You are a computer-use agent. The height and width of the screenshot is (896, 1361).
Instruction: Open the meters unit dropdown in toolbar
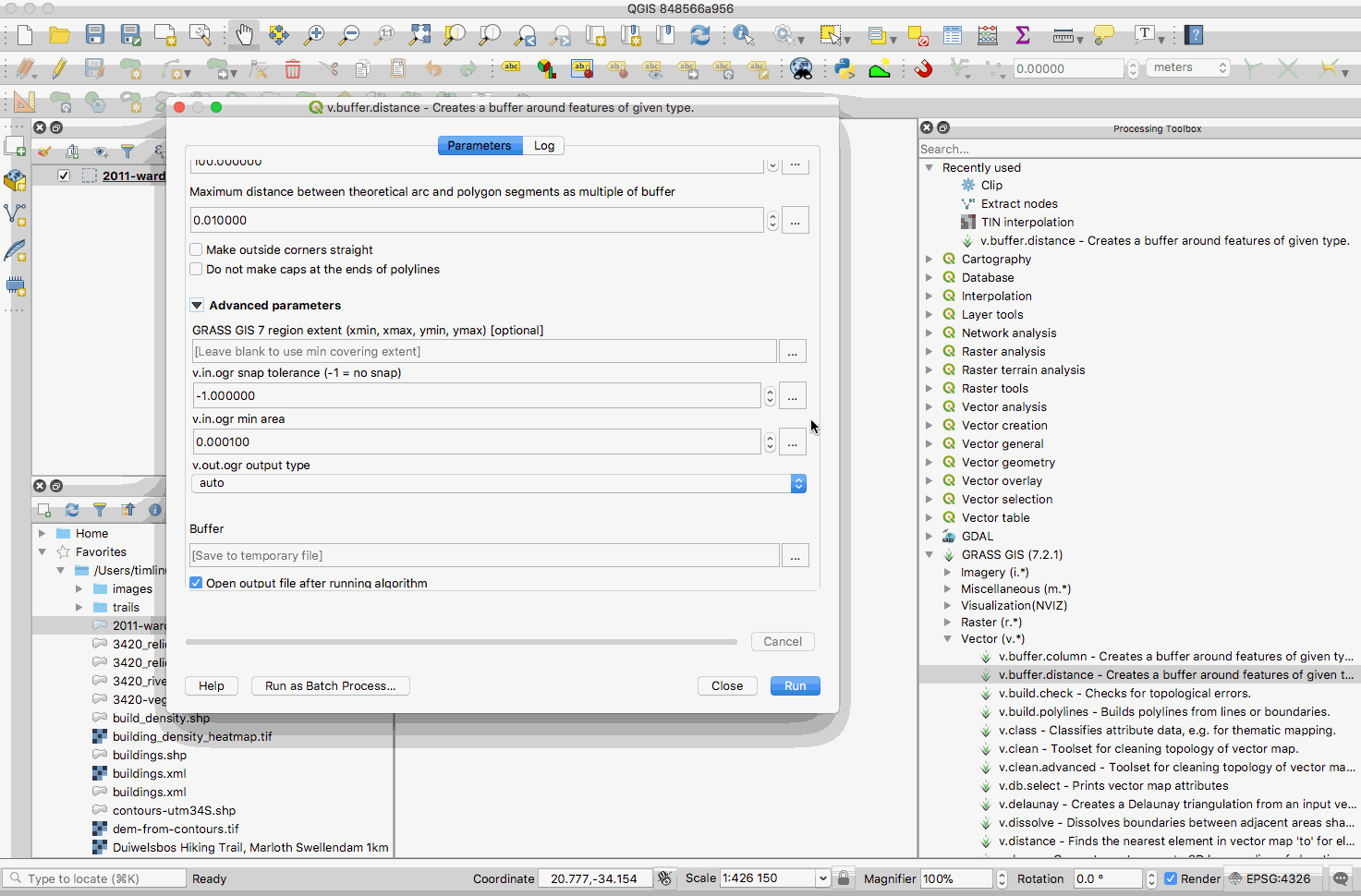1188,67
